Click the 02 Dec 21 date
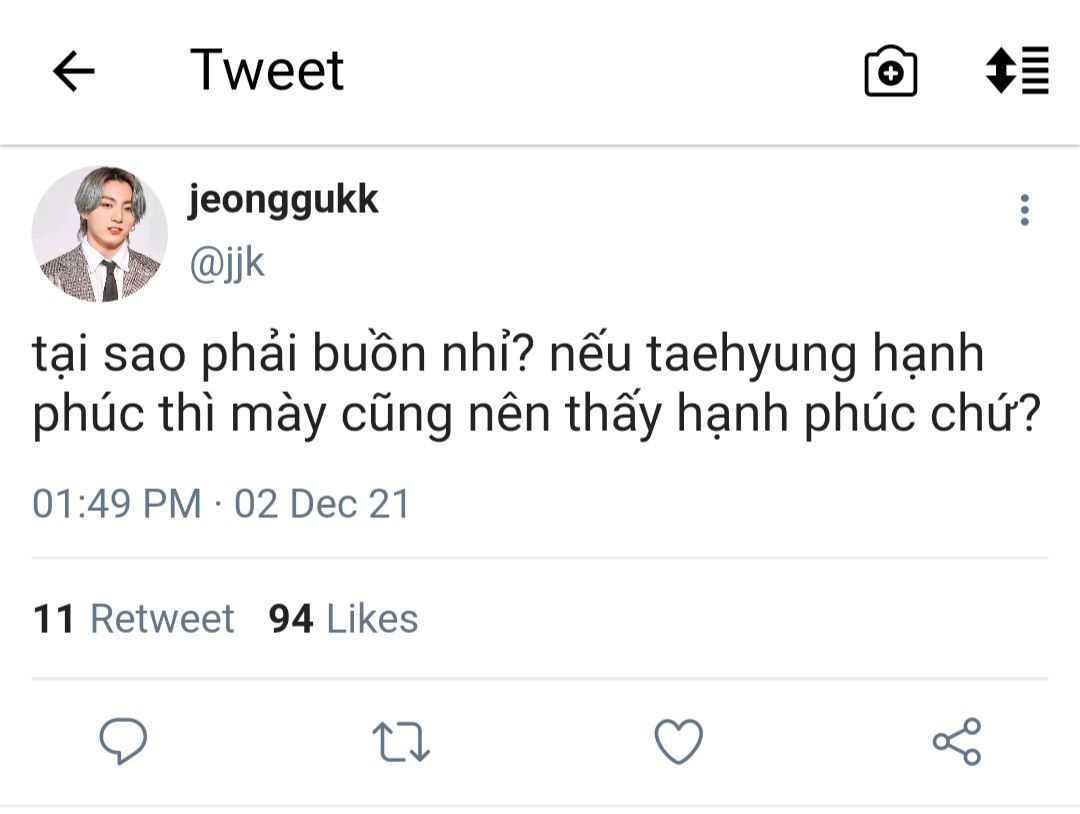The width and height of the screenshot is (1080, 814). click(x=322, y=503)
